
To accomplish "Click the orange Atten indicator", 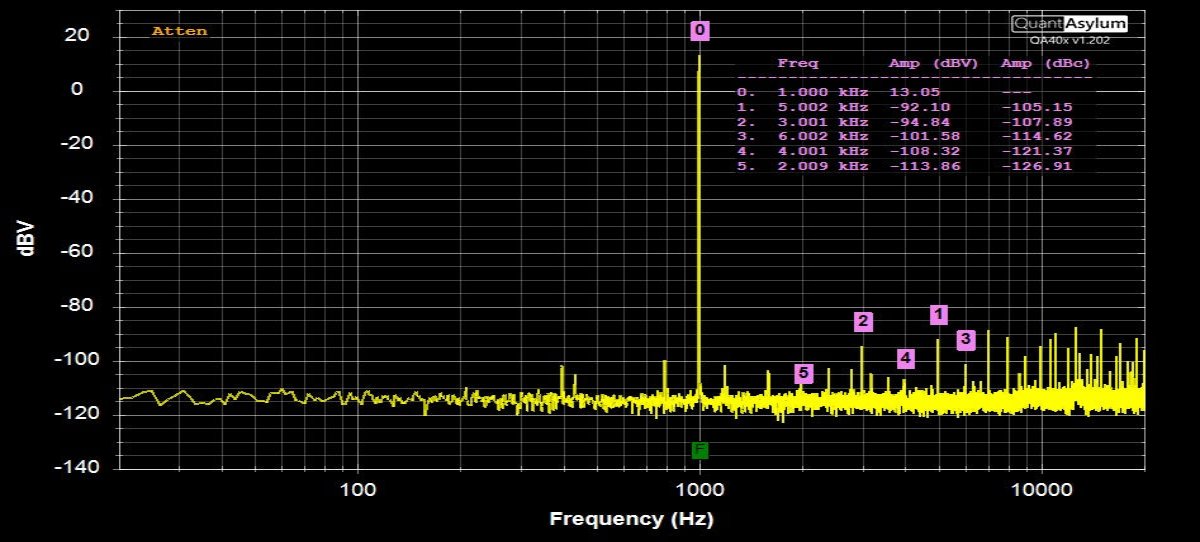I will [x=180, y=31].
